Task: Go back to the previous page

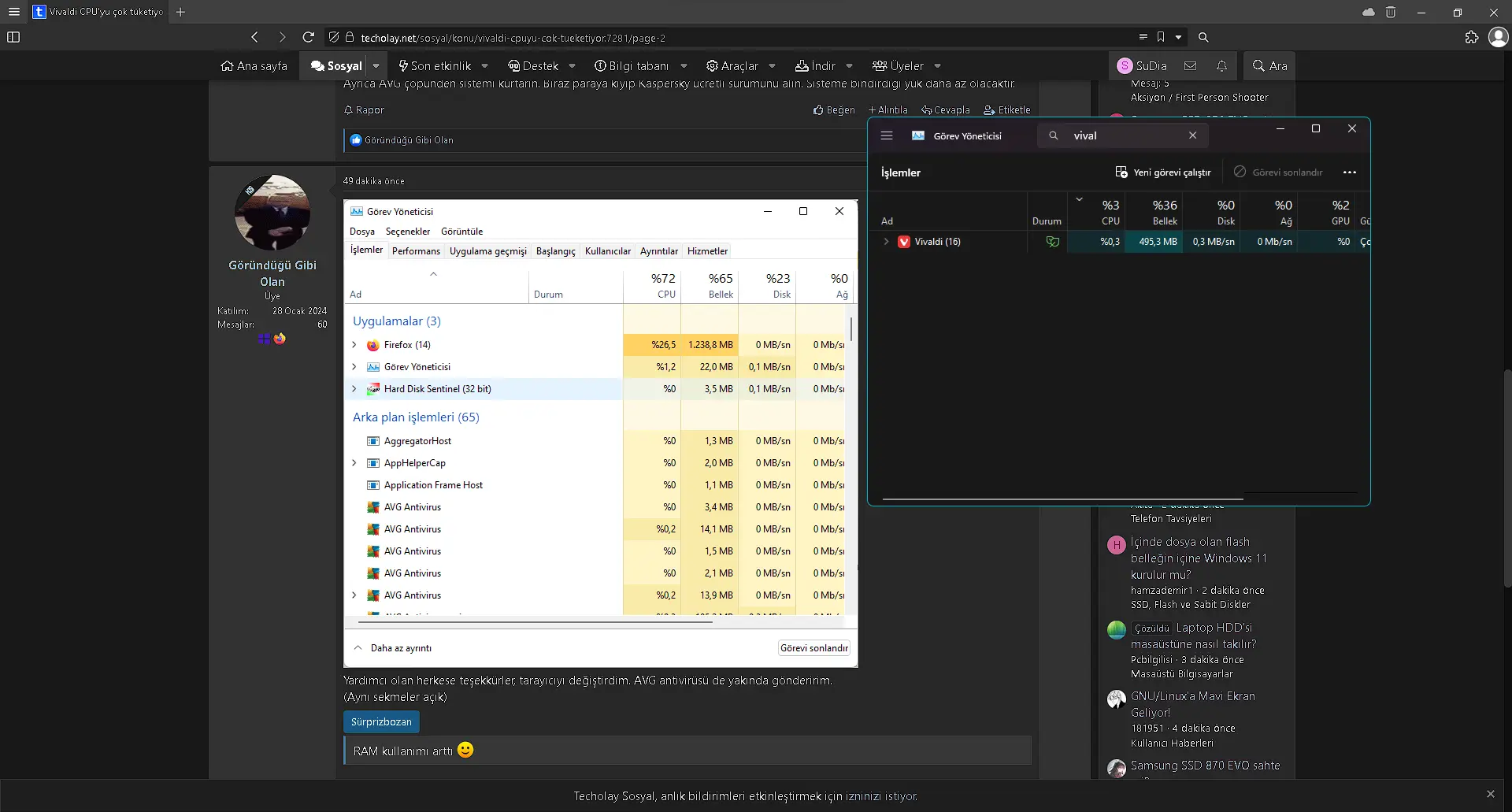Action: coord(254,37)
